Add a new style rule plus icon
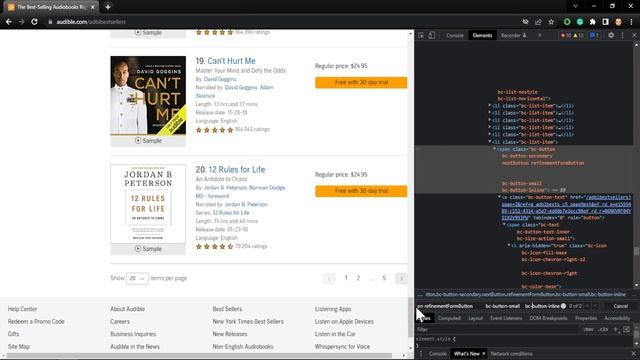 click(616, 329)
